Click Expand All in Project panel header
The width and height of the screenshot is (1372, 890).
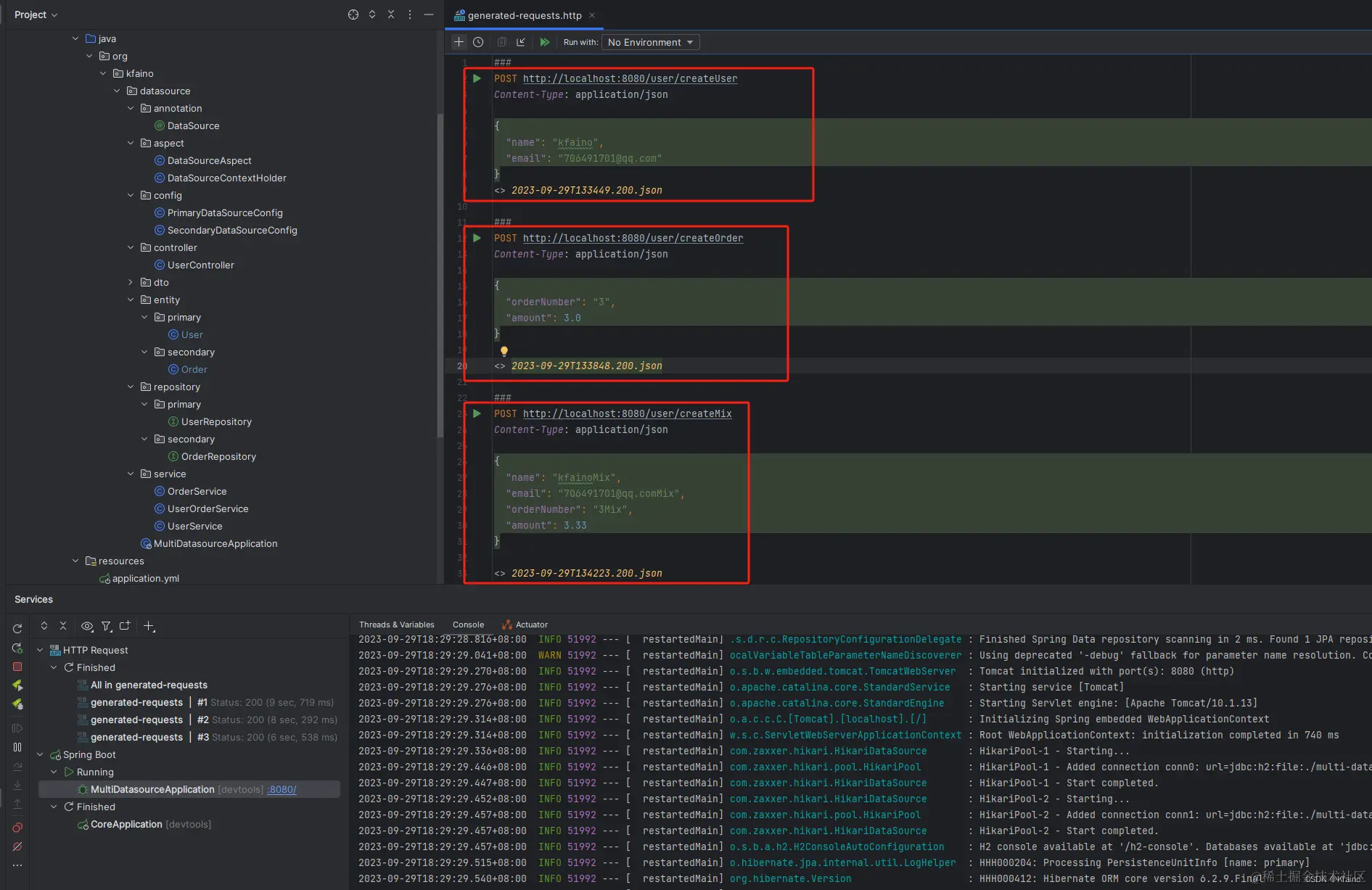point(372,15)
